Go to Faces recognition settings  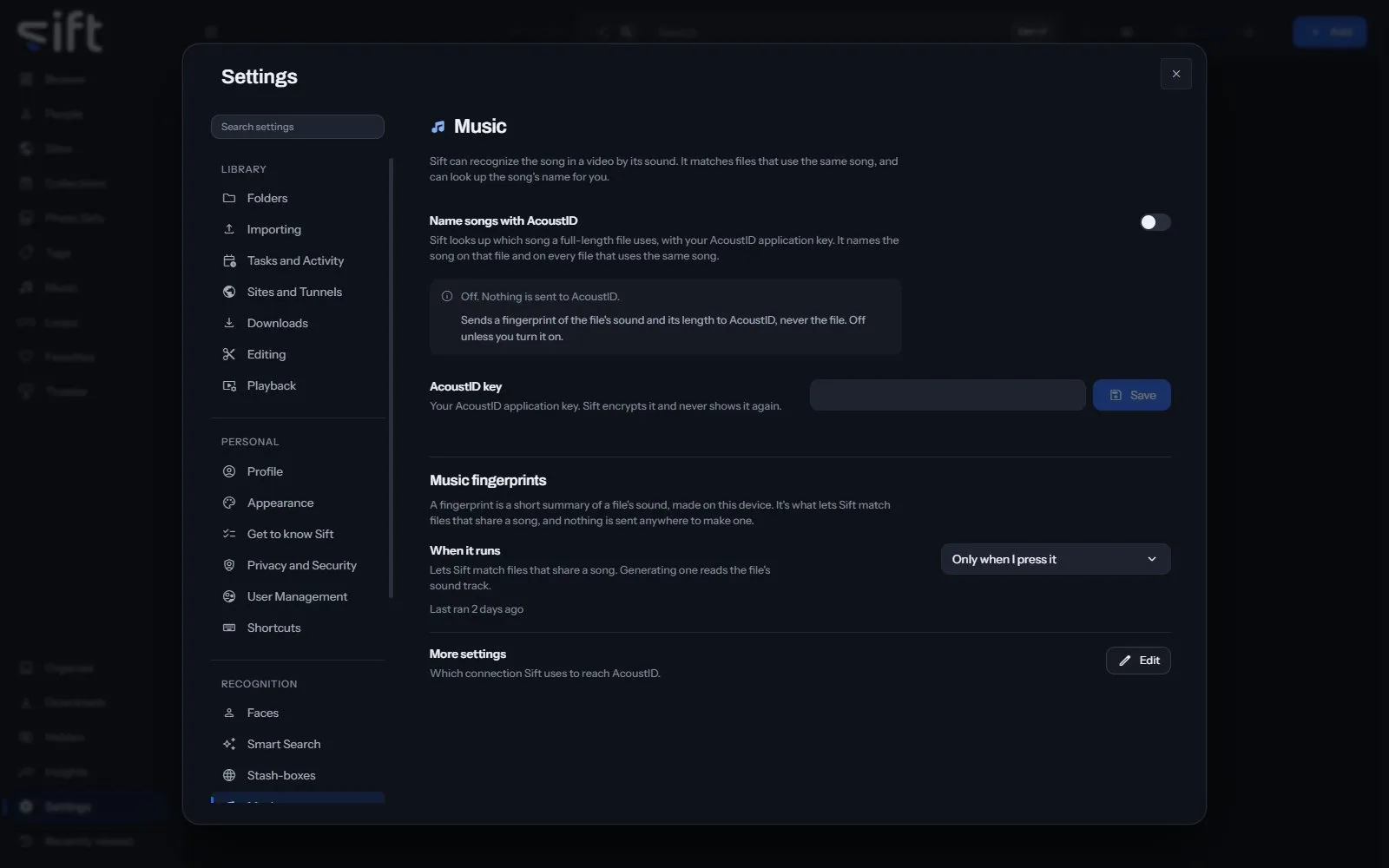(x=298, y=713)
